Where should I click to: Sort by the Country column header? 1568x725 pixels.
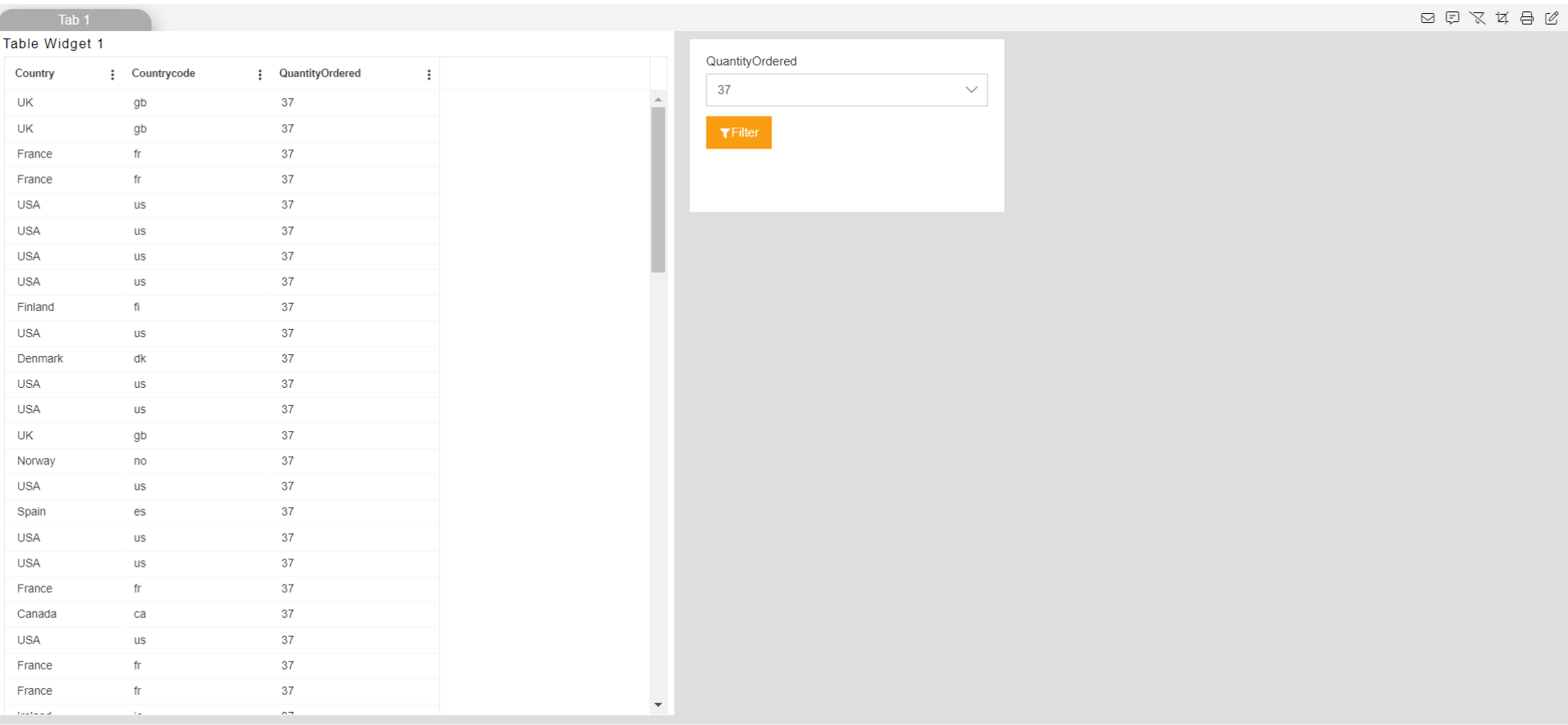[x=35, y=73]
